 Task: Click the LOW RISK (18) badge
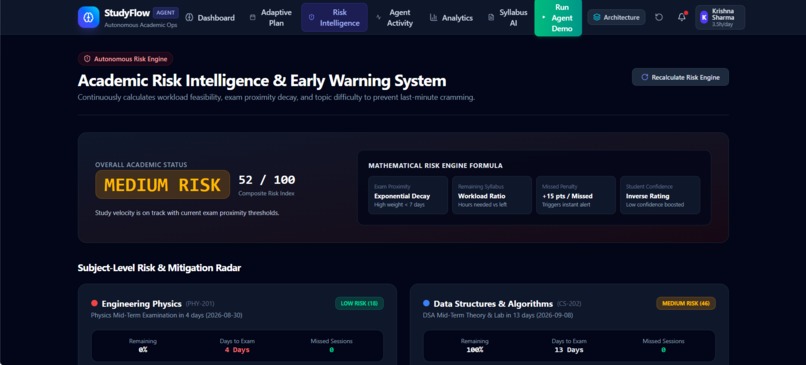point(359,303)
